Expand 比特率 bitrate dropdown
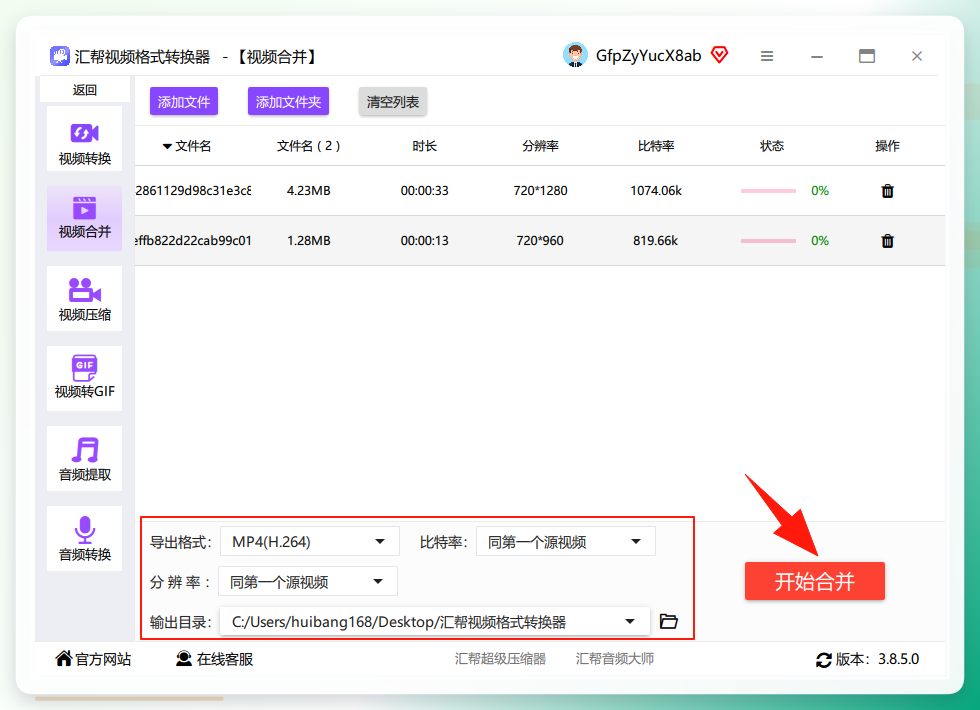The width and height of the screenshot is (980, 710). tap(566, 541)
